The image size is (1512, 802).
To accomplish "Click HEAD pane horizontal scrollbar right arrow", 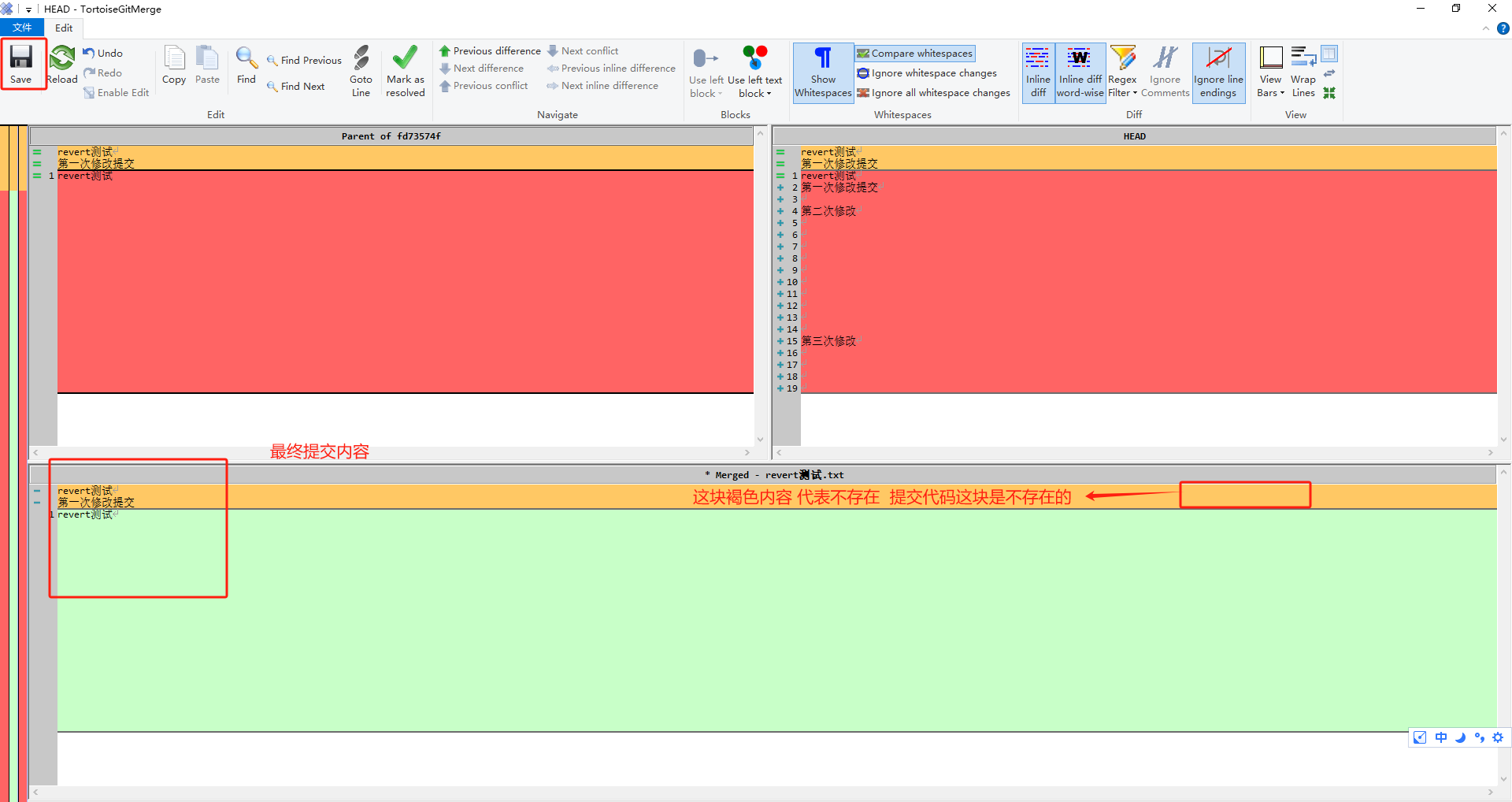I will (x=1490, y=453).
